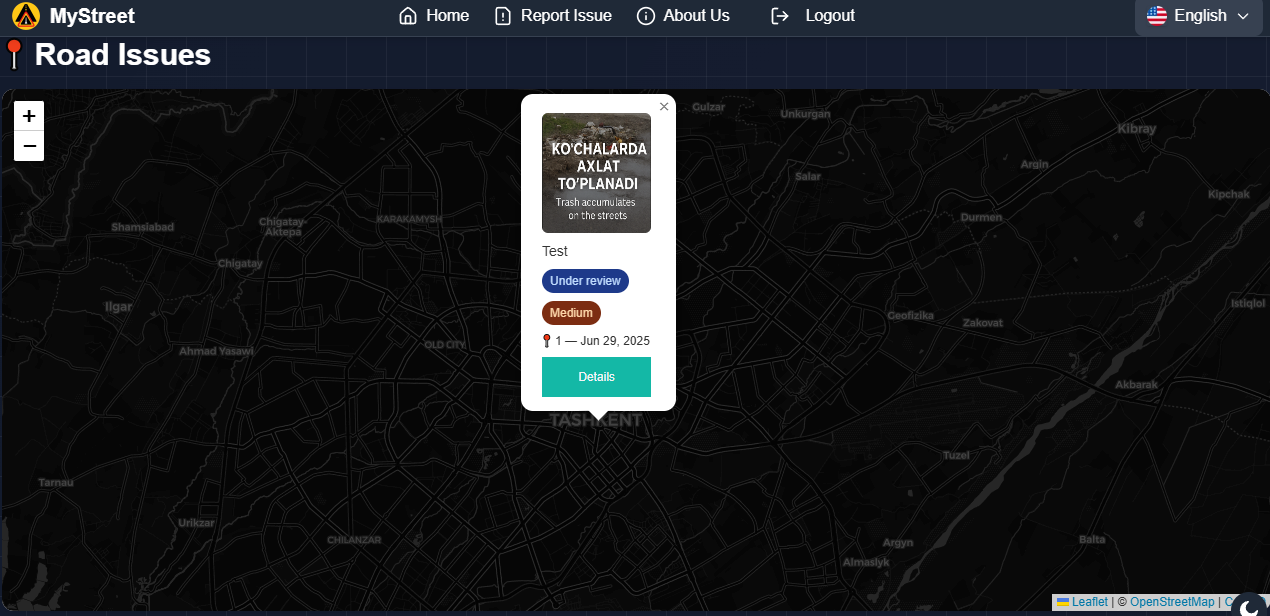
Task: Click the Logout arrow icon
Action: [780, 16]
